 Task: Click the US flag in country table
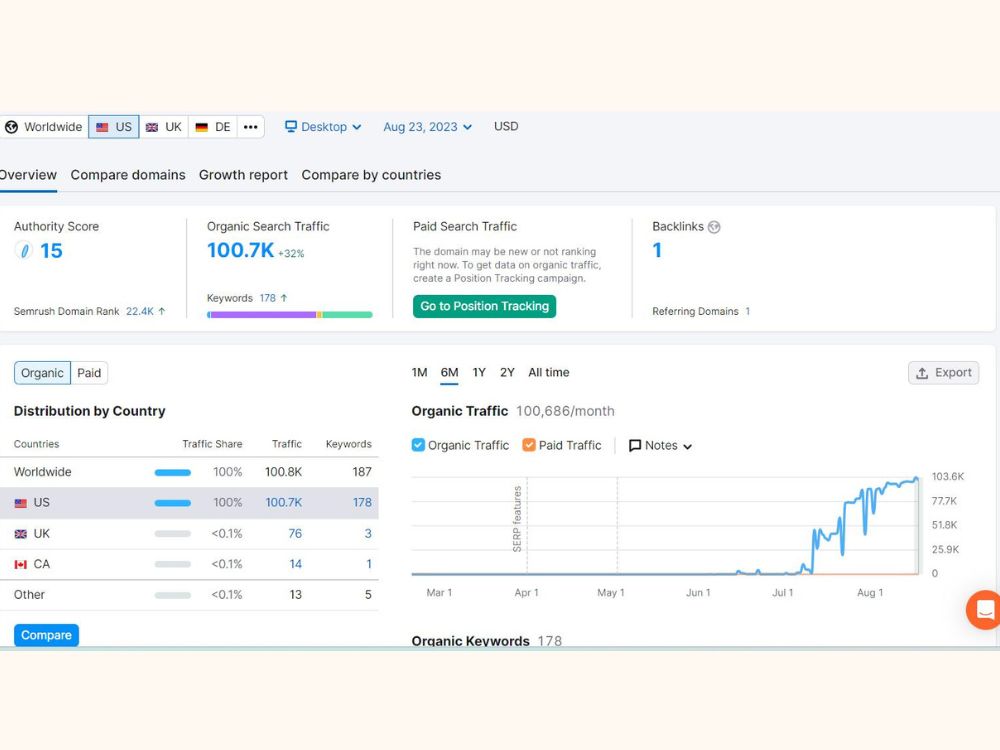pyautogui.click(x=20, y=503)
